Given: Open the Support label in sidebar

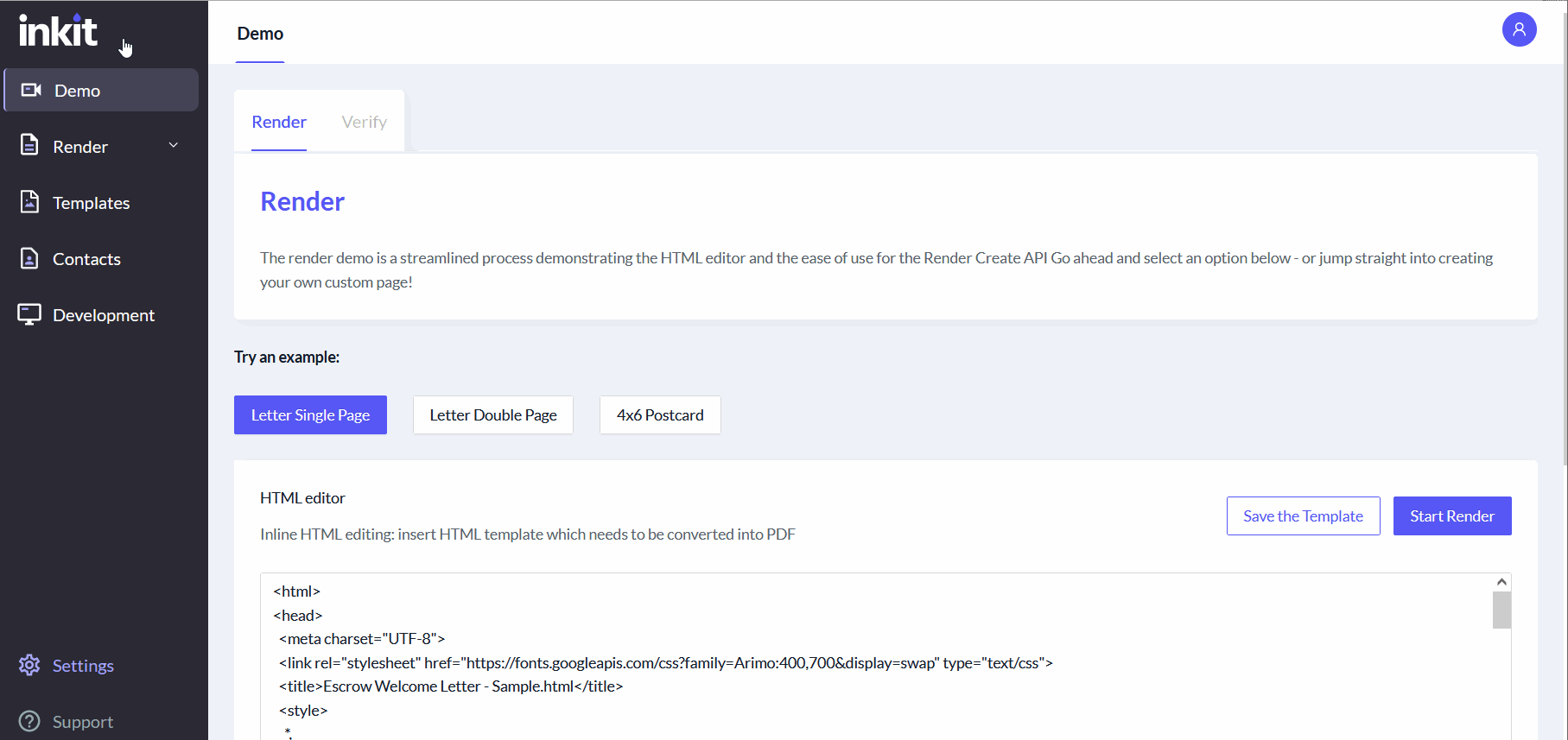Looking at the screenshot, I should (83, 722).
